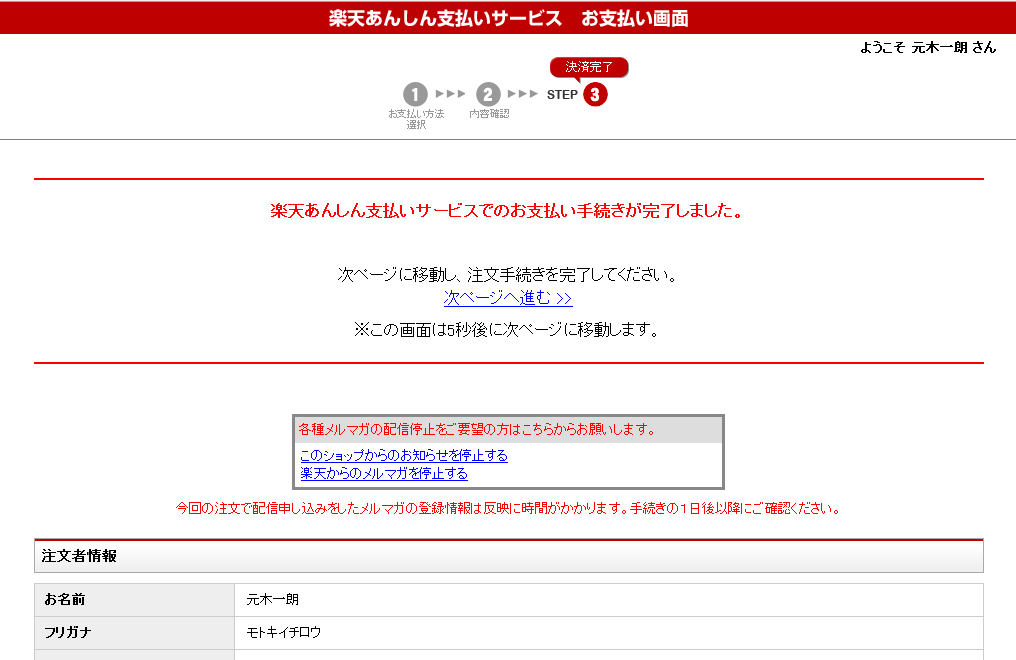The width and height of the screenshot is (1016, 660).
Task: Click the 各種メルマガの配信停止 notice heading
Action: point(478,429)
